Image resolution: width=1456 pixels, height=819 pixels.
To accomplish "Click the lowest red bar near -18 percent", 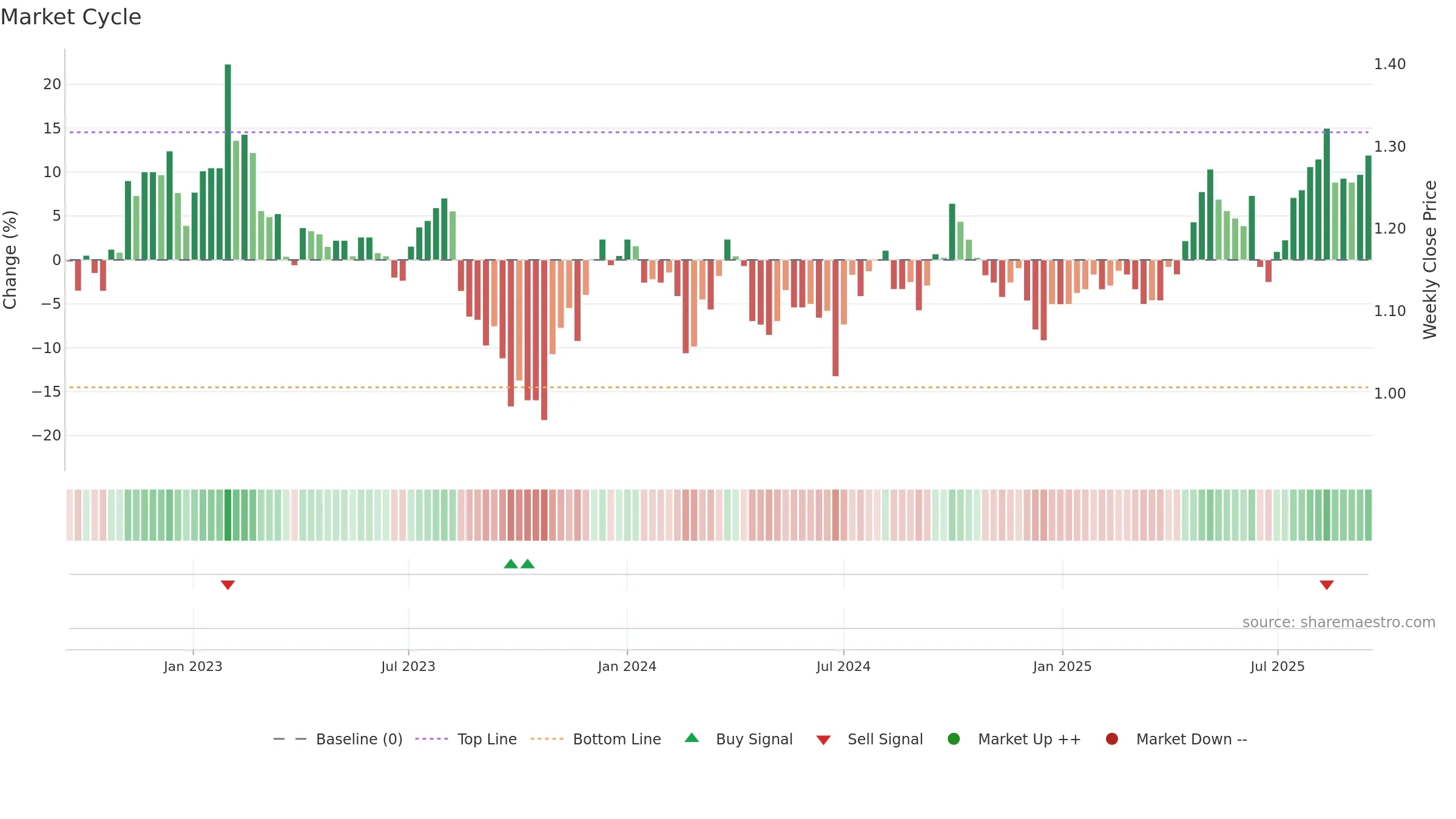I will [x=544, y=340].
